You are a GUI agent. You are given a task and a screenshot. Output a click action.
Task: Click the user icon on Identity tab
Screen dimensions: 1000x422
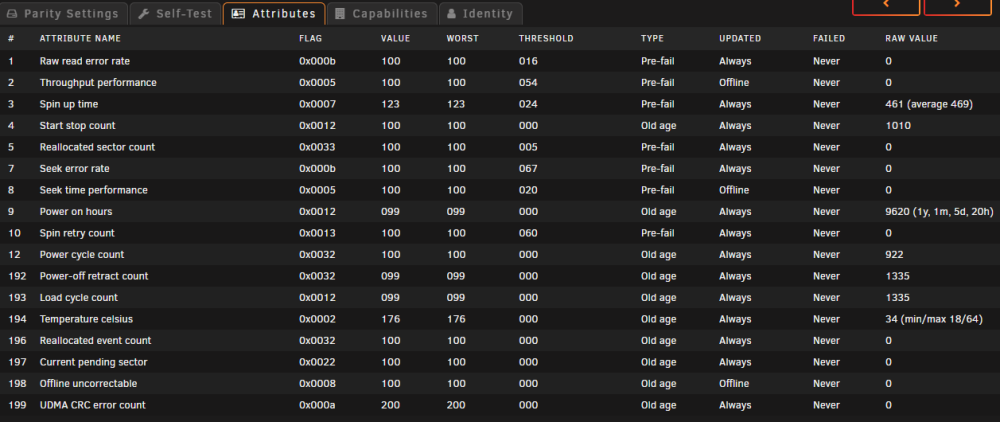click(x=452, y=13)
